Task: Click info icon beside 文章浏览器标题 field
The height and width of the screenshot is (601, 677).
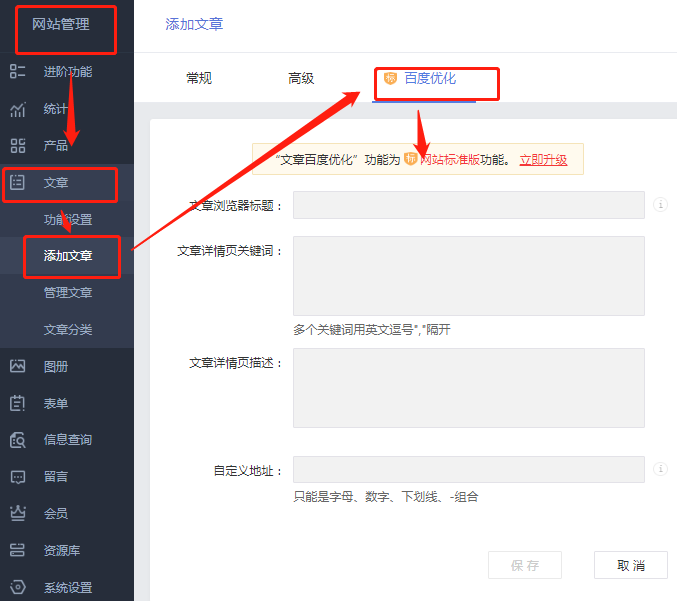Action: [660, 204]
